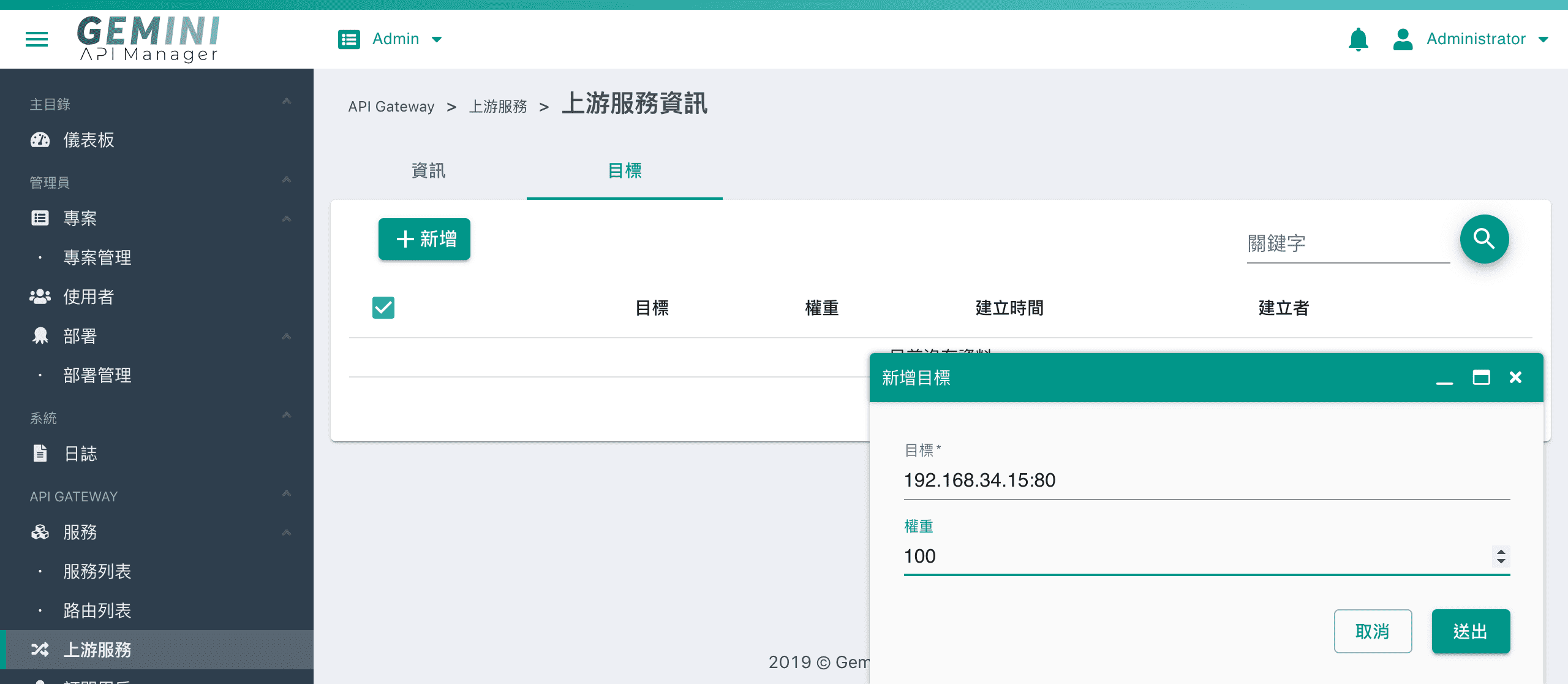Click the 使用者 users group icon
This screenshot has width=1568, height=684.
tap(40, 297)
